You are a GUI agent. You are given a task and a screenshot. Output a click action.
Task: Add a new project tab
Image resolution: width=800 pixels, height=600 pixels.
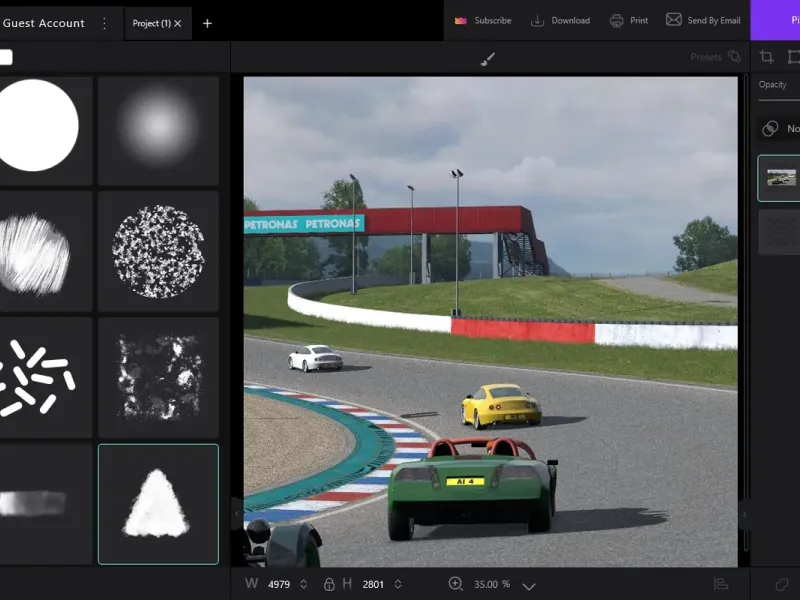[x=207, y=23]
